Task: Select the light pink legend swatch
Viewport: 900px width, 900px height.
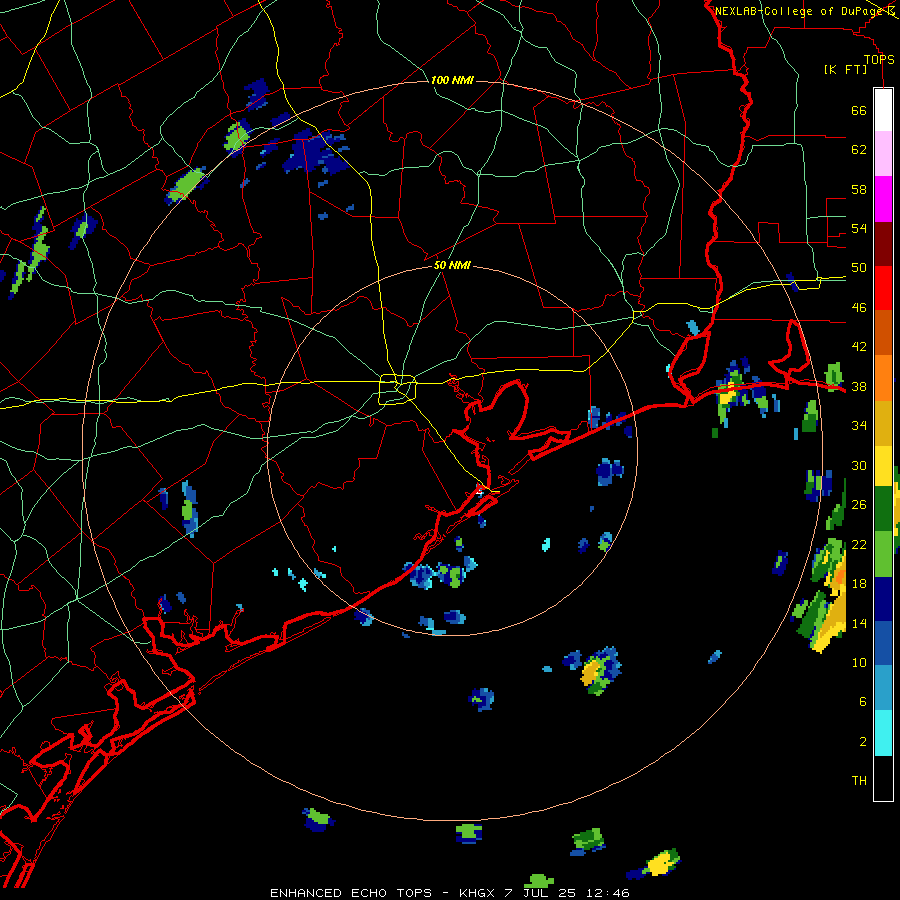Action: pos(883,154)
